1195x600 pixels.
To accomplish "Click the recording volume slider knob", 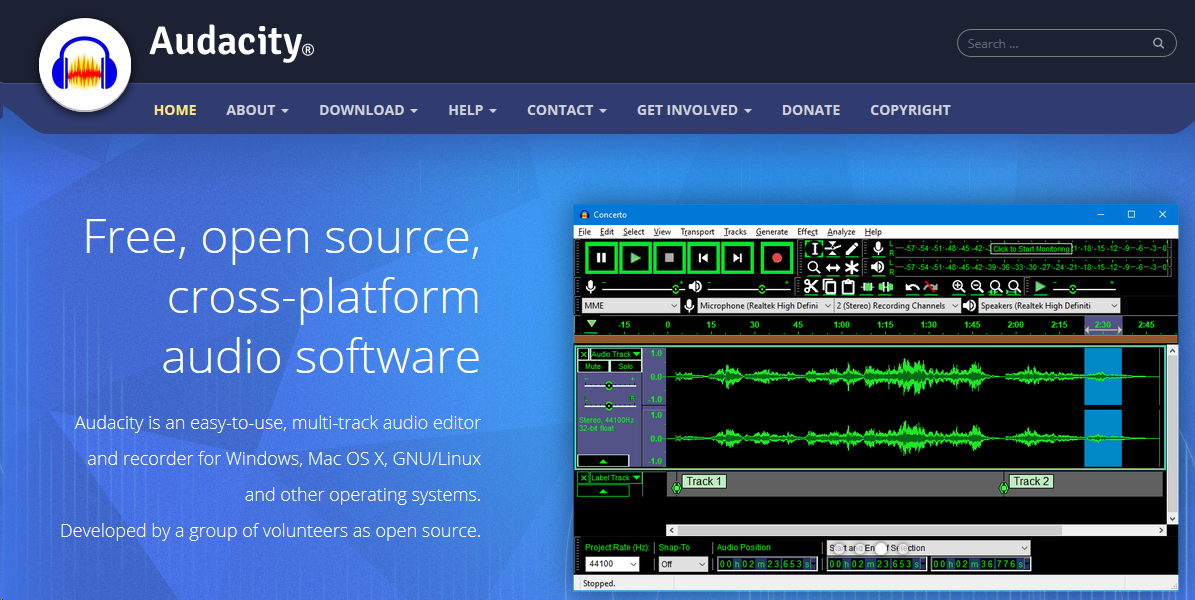I will point(676,288).
